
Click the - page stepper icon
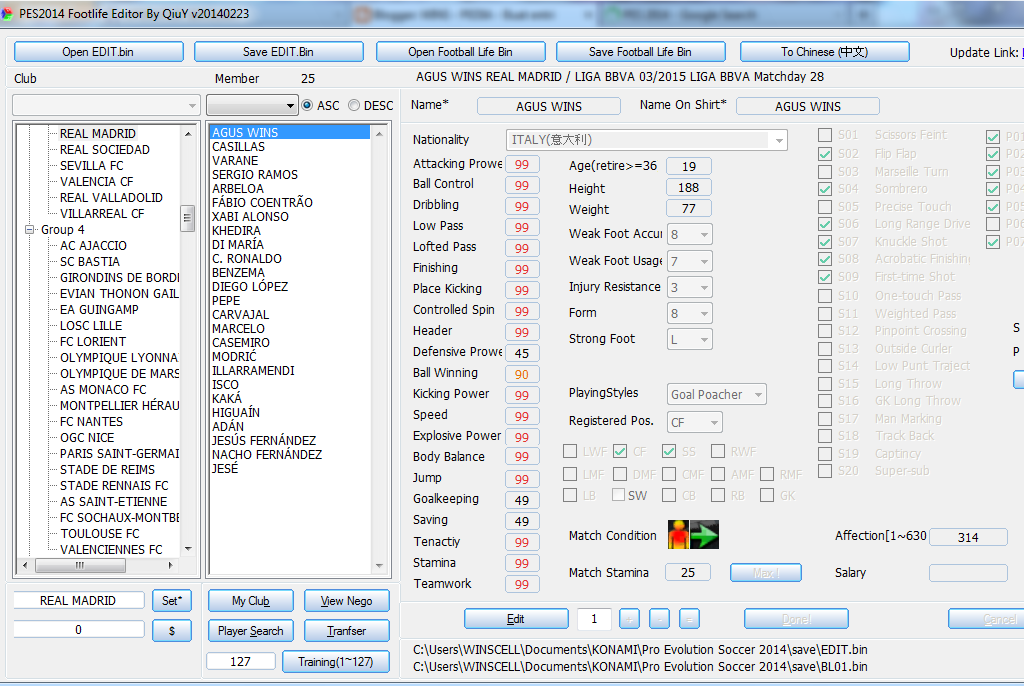pos(659,619)
